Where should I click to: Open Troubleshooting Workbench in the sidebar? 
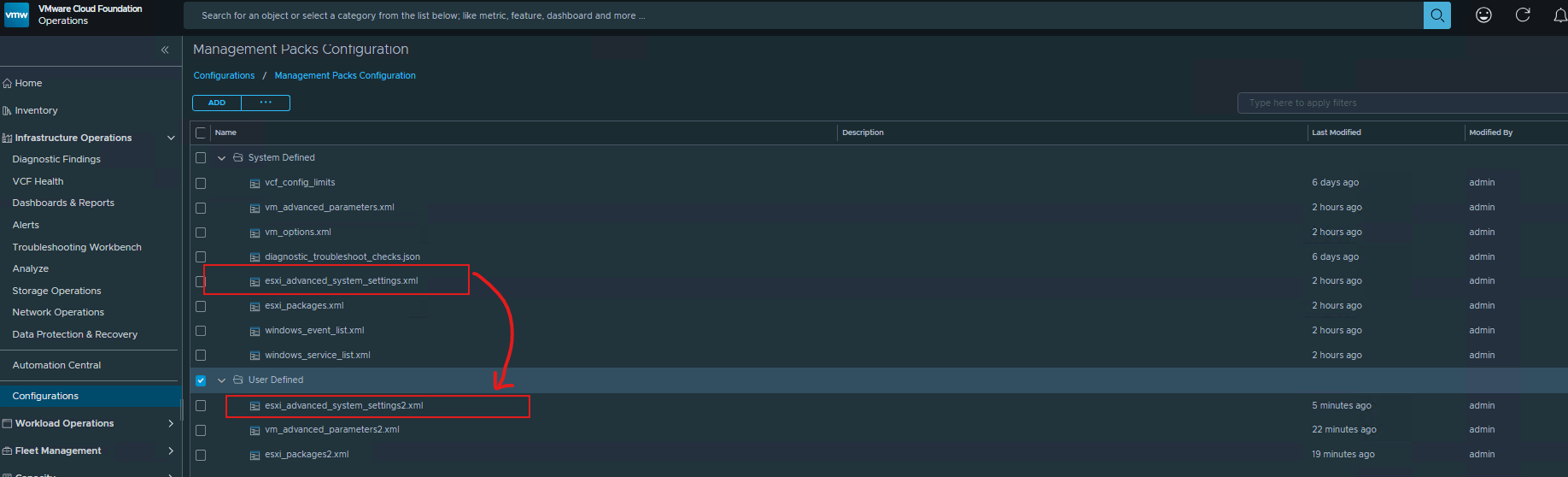tap(77, 247)
